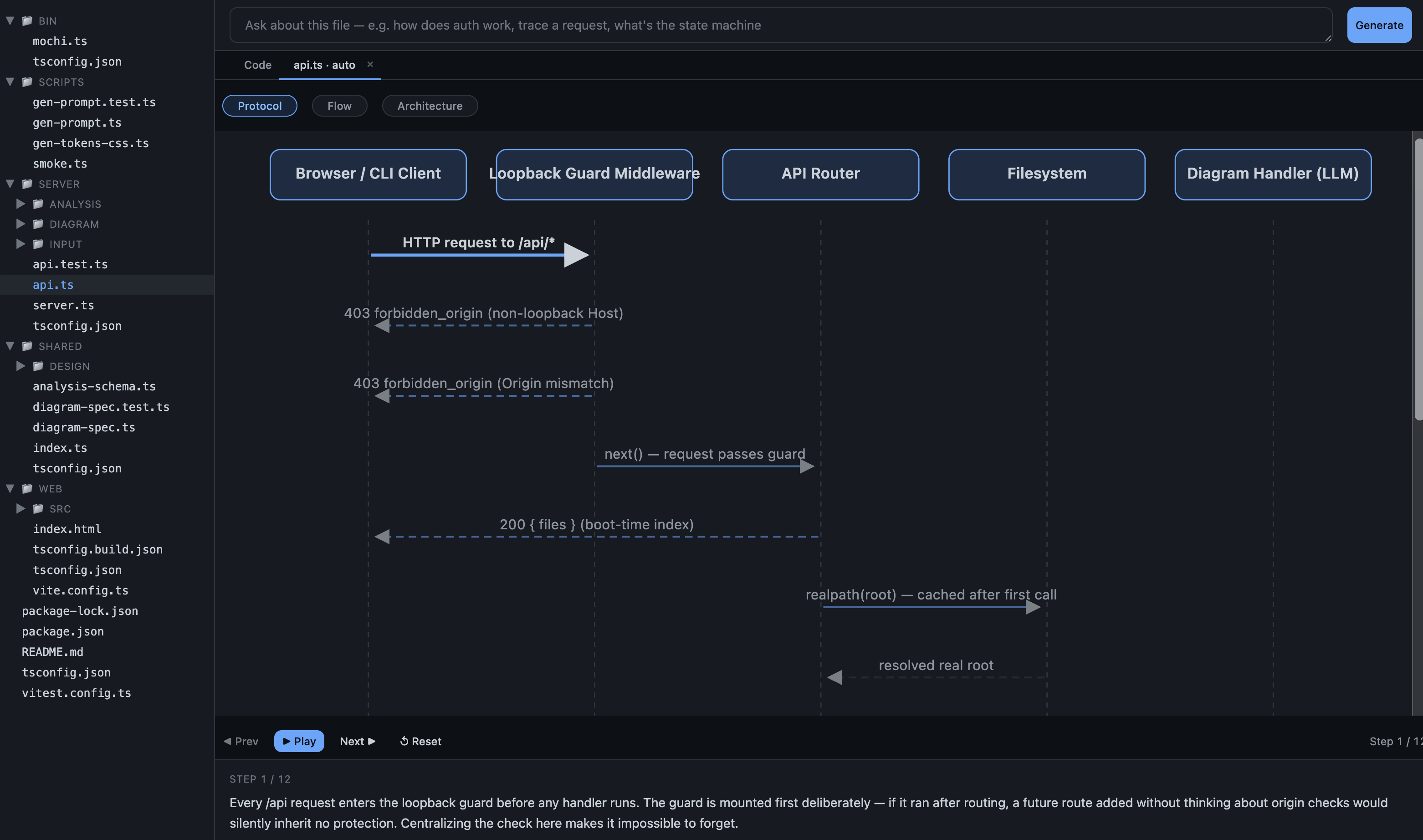Reset the diagram steps

(420, 741)
